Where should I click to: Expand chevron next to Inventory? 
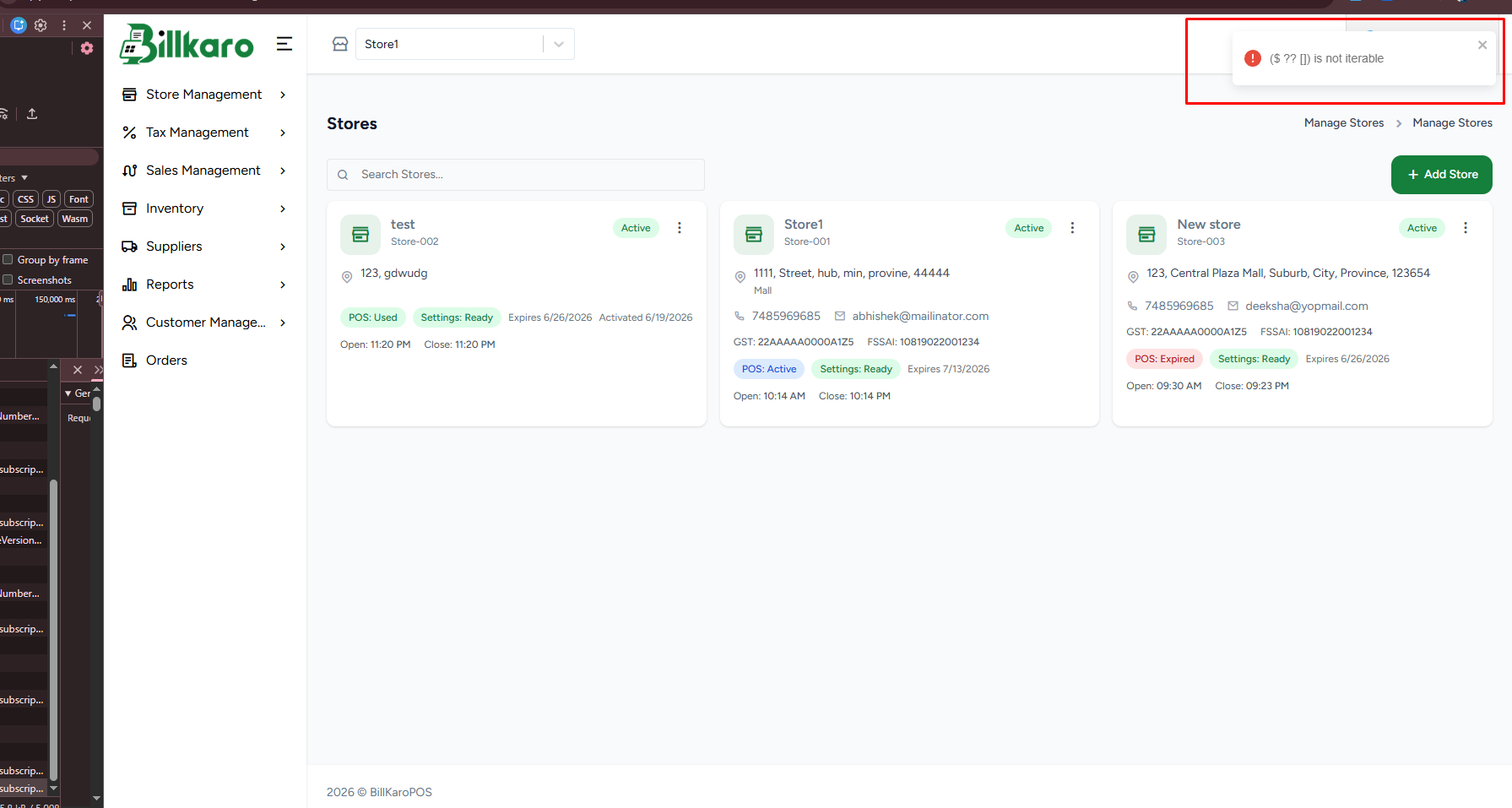point(283,209)
